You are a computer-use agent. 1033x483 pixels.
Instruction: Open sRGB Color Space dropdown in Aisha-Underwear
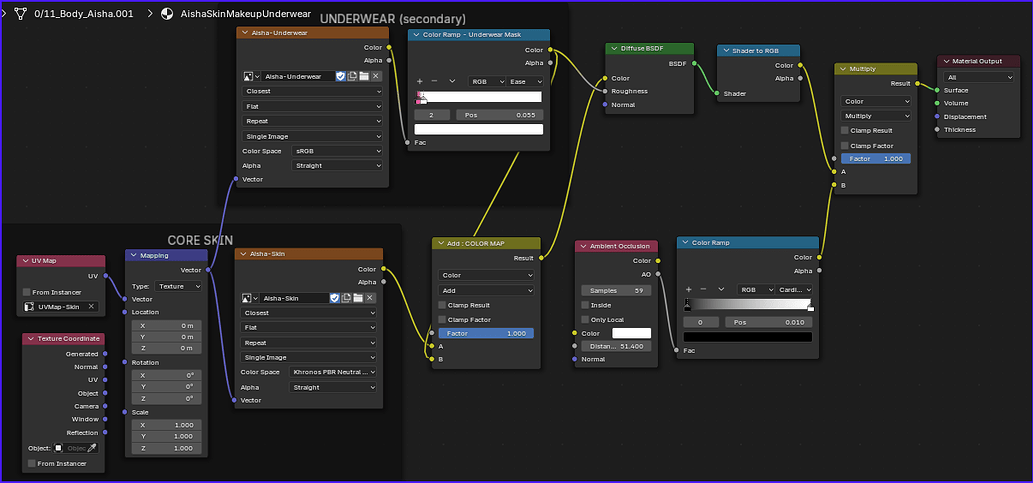[x=337, y=151]
